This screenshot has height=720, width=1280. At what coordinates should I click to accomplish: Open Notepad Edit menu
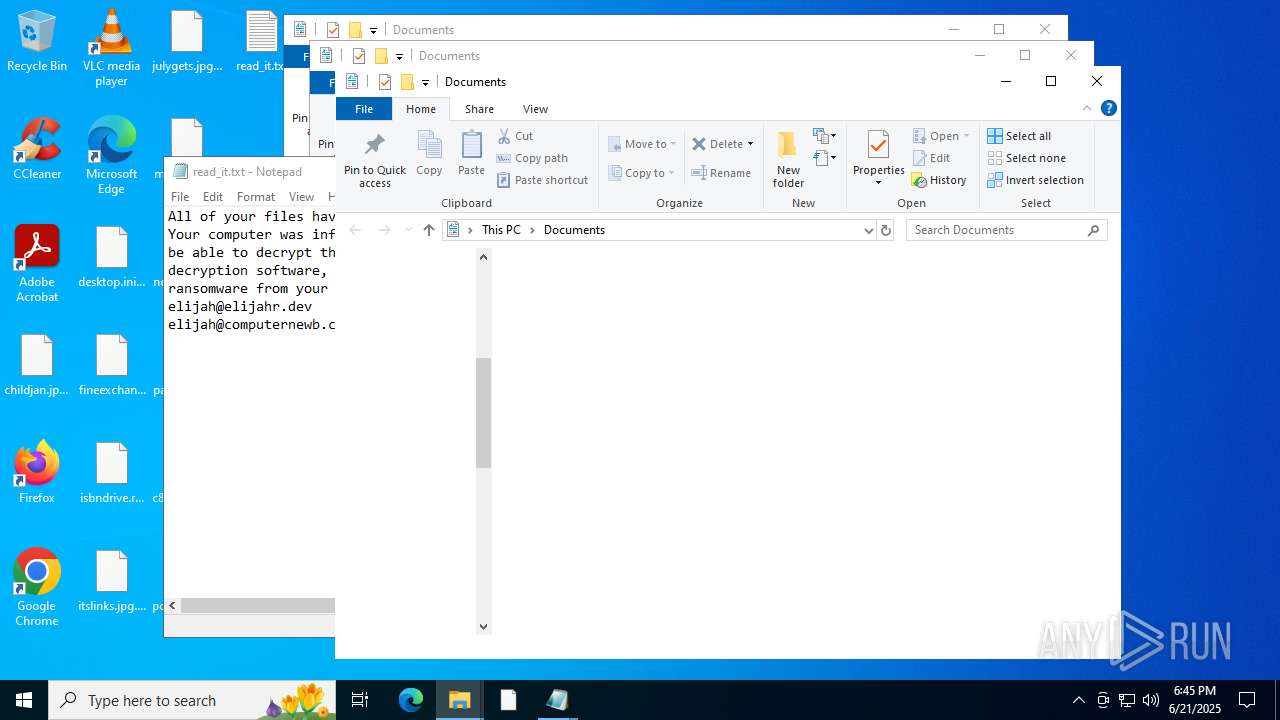[213, 197]
